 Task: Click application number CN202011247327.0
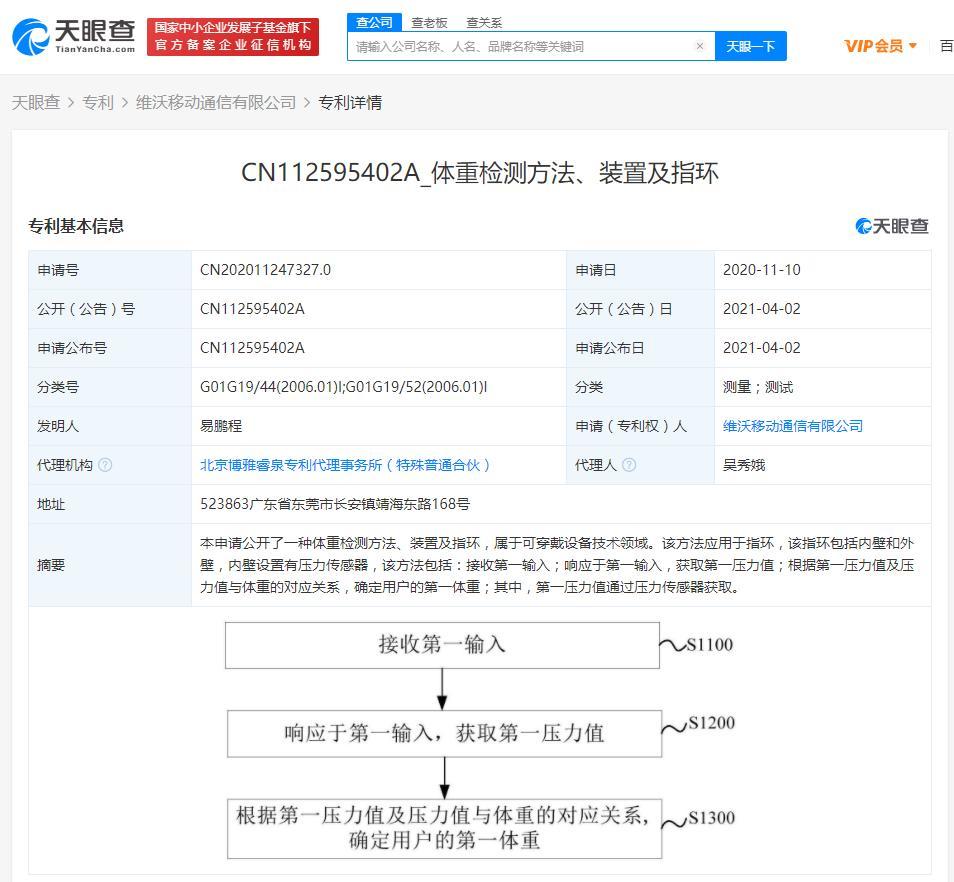tap(265, 270)
